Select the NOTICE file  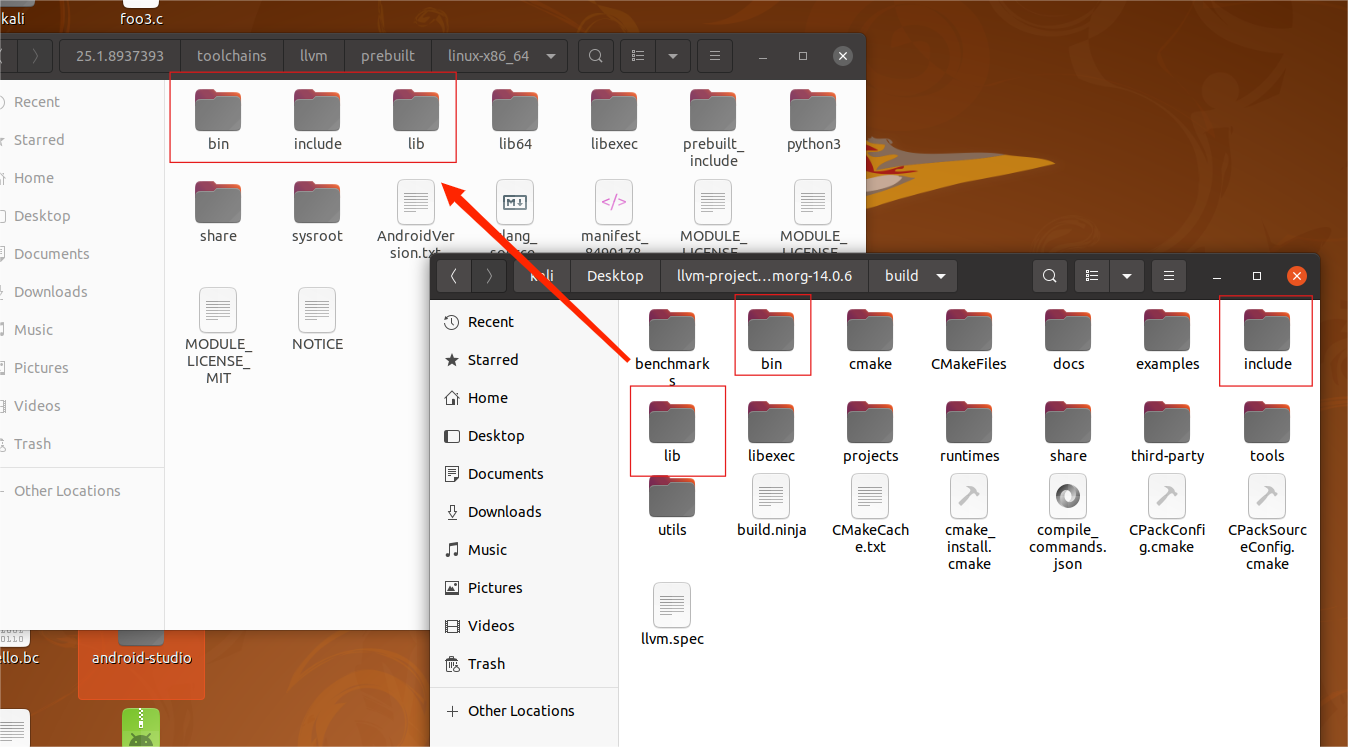[x=317, y=320]
